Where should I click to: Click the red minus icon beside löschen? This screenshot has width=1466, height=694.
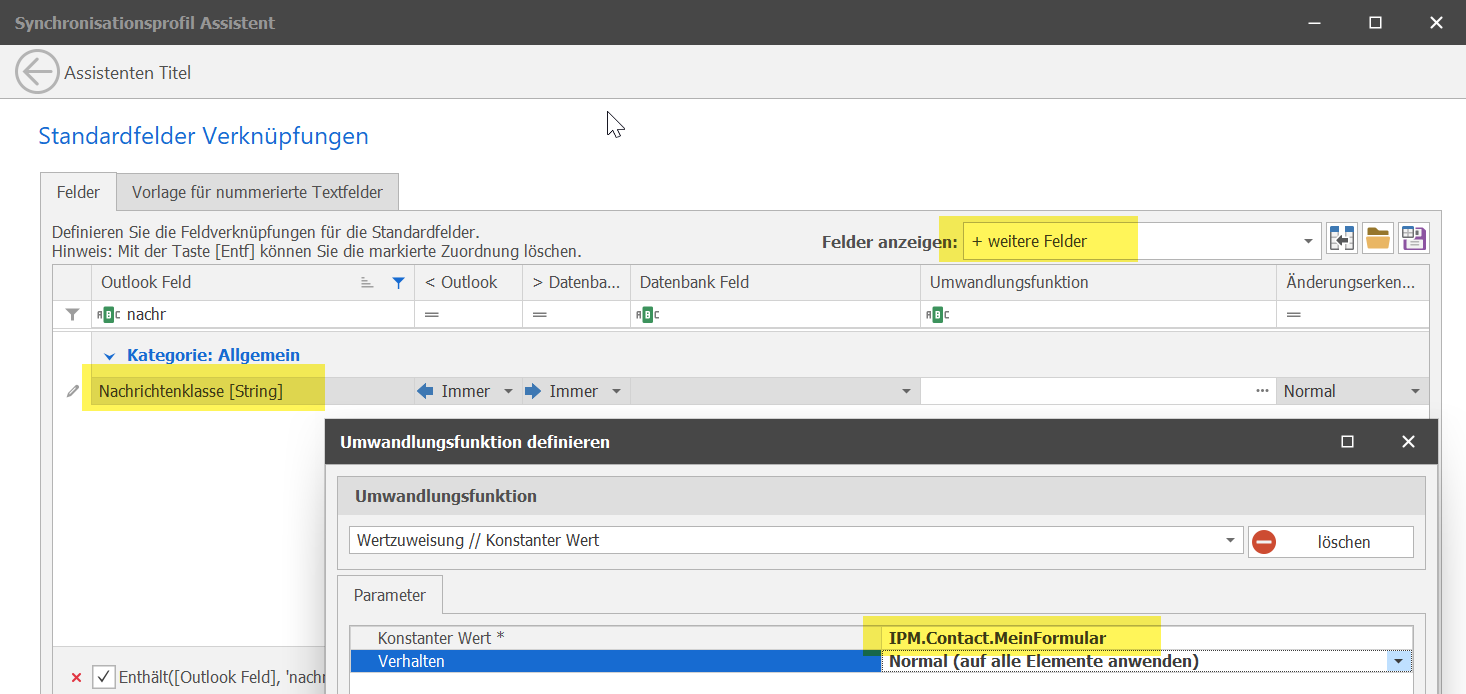pyautogui.click(x=1264, y=542)
